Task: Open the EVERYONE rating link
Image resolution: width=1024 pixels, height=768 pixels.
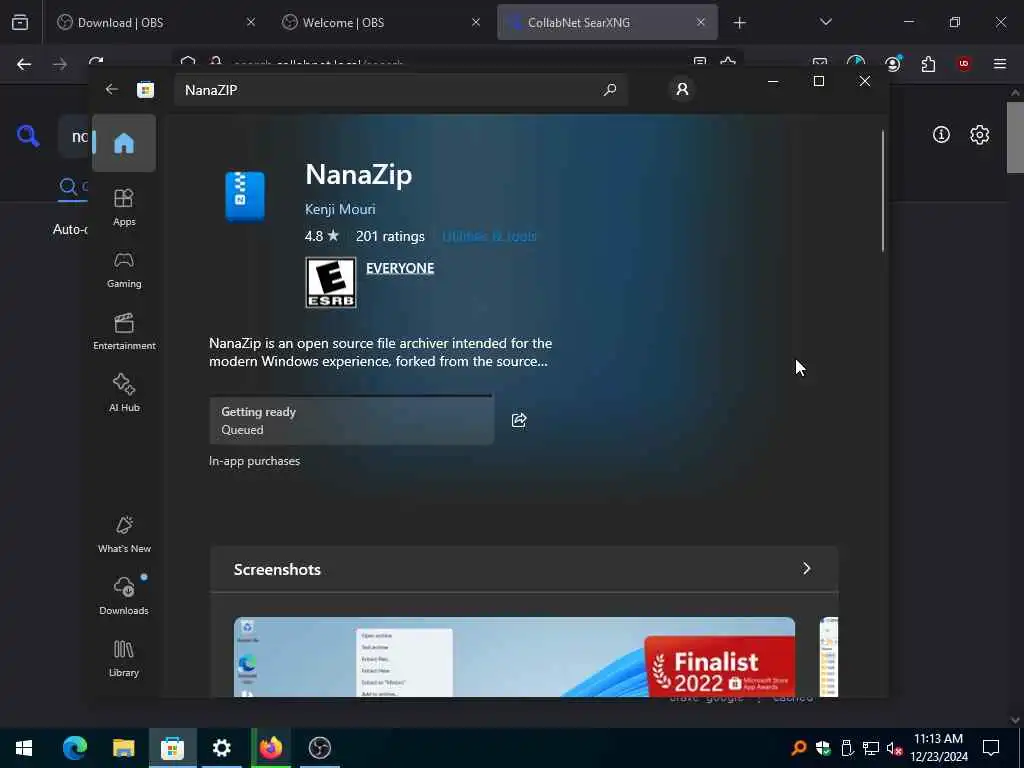Action: 400,268
